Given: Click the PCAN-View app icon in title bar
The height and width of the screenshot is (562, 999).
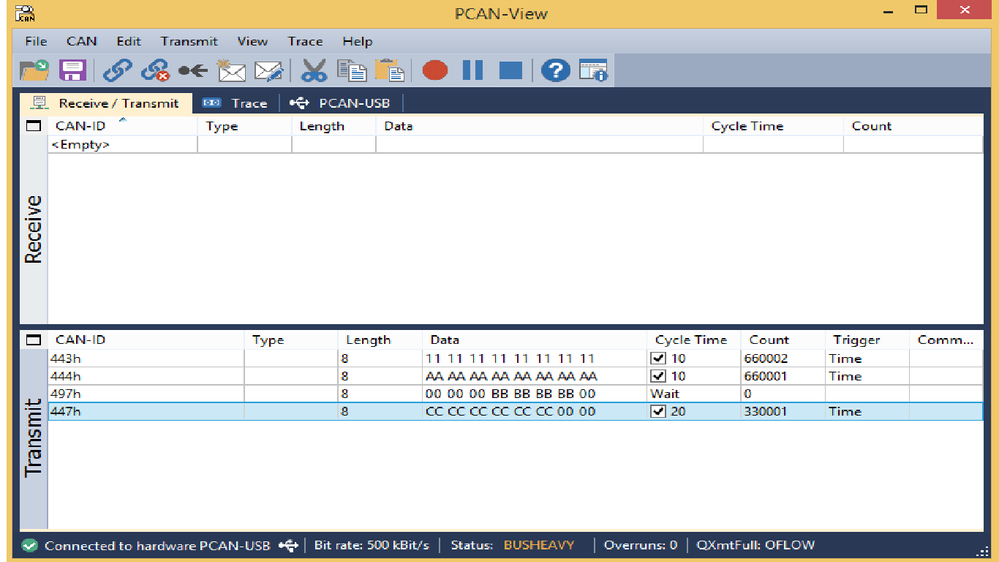Looking at the screenshot, I should point(25,13).
